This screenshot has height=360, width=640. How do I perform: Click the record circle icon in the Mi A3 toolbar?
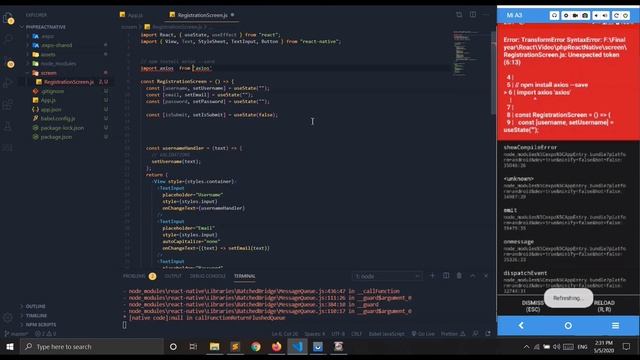tap(566, 15)
